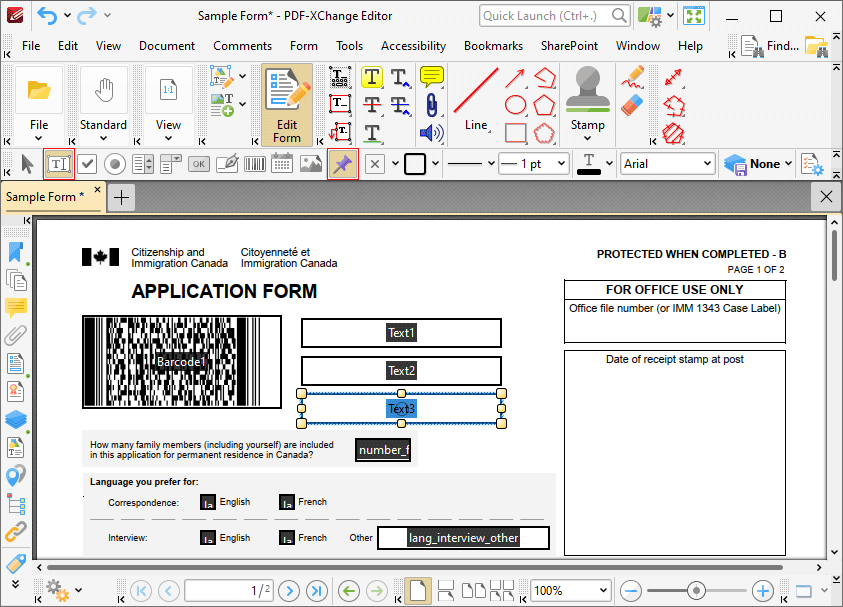Choose the Select Fields arrow tool

(x=27, y=164)
